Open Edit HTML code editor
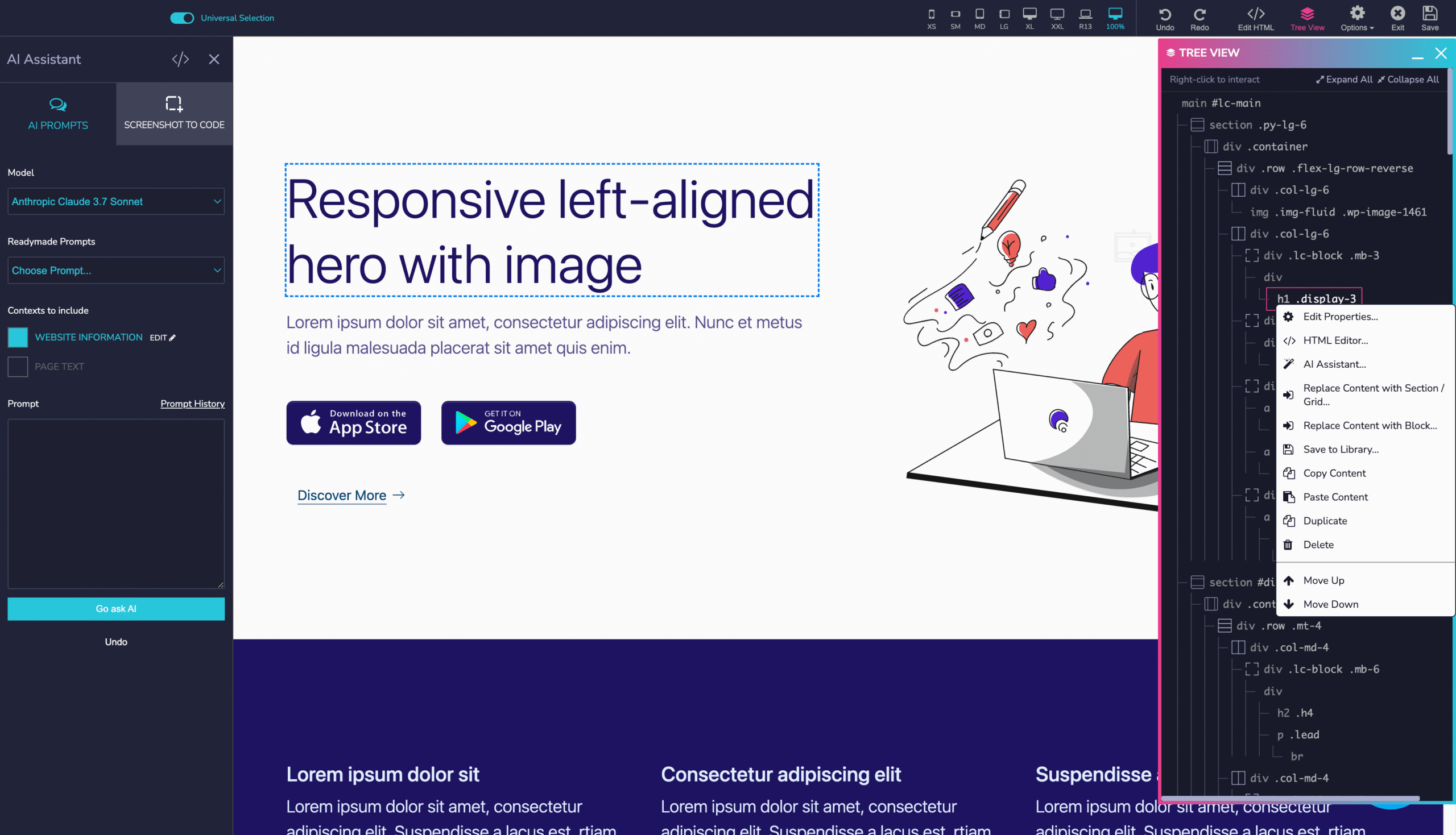 click(x=1255, y=18)
